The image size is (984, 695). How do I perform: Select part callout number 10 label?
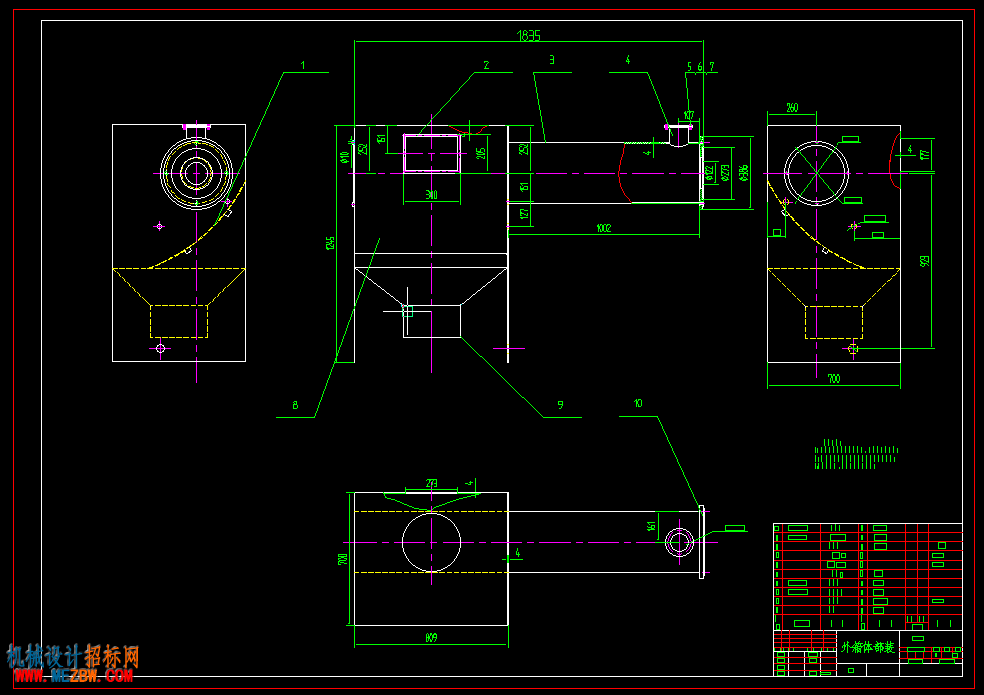(638, 404)
